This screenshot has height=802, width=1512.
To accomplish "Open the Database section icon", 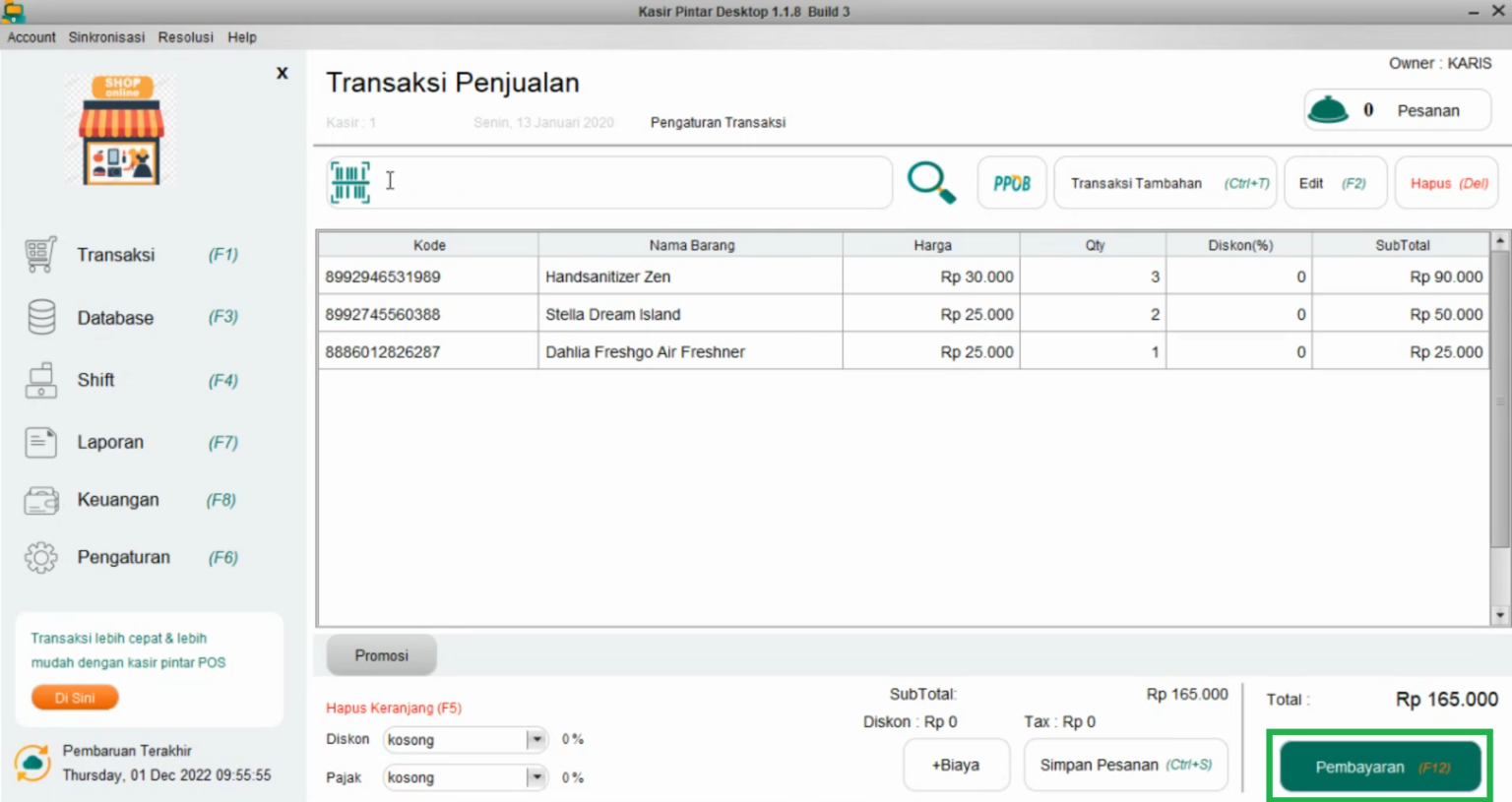I will coord(40,317).
